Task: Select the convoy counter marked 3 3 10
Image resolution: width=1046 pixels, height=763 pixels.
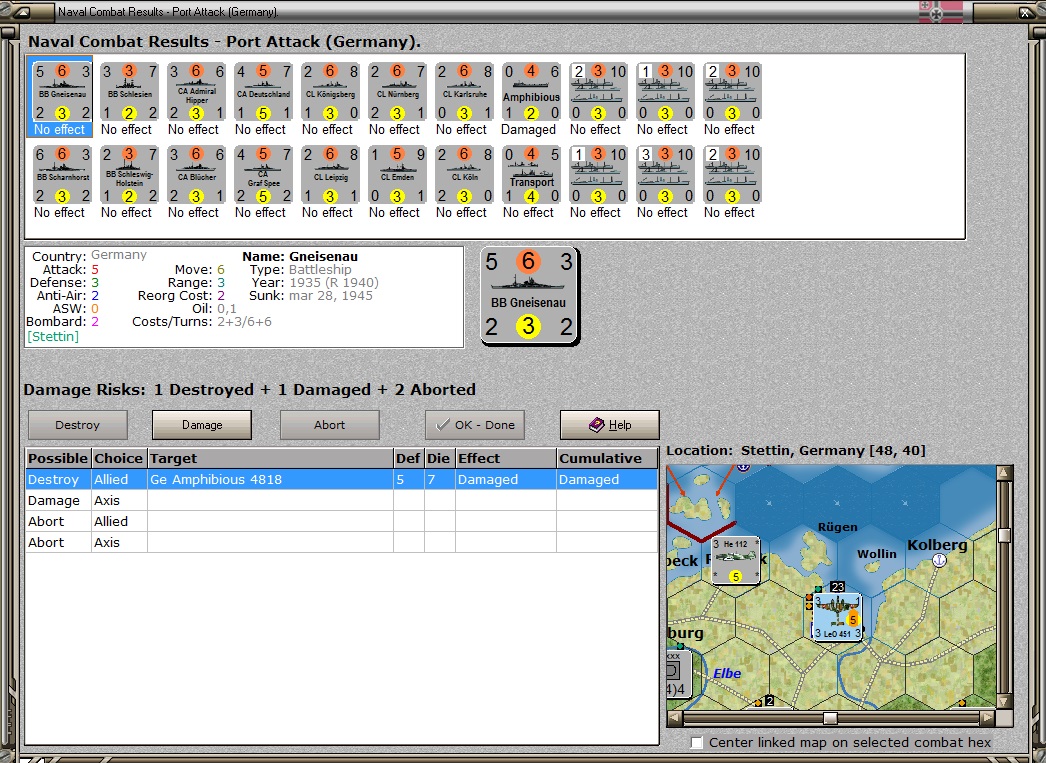Action: pos(665,175)
